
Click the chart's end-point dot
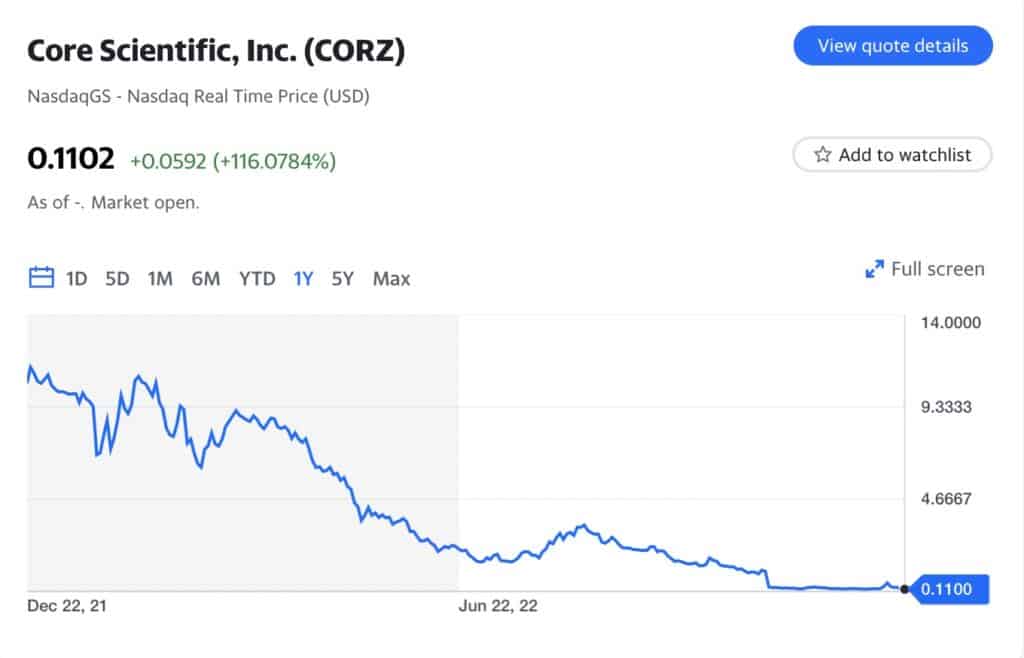(904, 589)
